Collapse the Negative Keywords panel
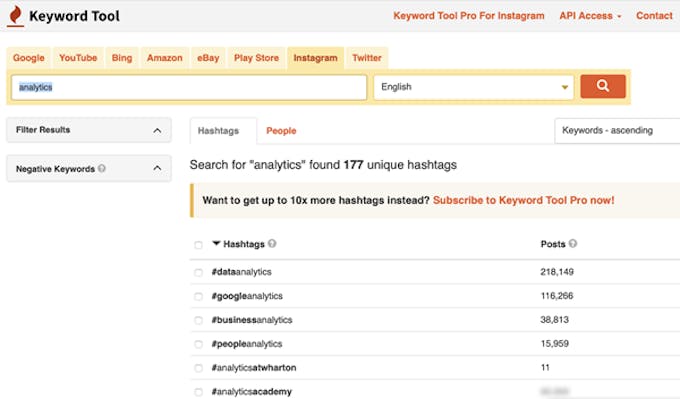The width and height of the screenshot is (680, 399). click(x=157, y=168)
